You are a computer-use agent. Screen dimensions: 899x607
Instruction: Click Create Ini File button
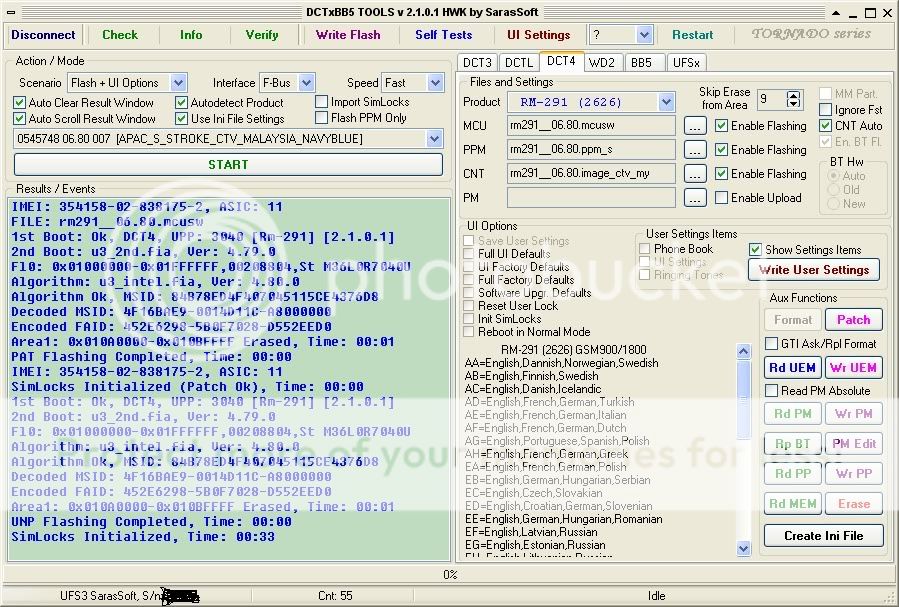(823, 536)
